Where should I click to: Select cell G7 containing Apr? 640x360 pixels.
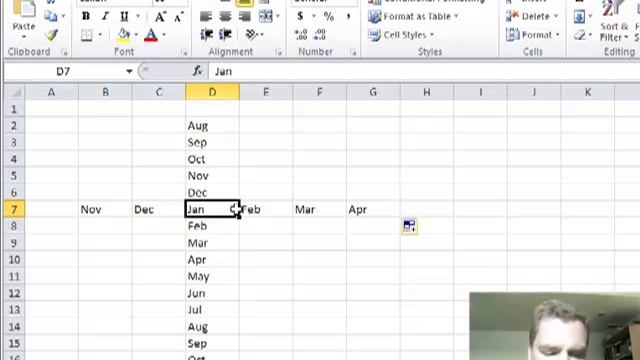[373, 209]
